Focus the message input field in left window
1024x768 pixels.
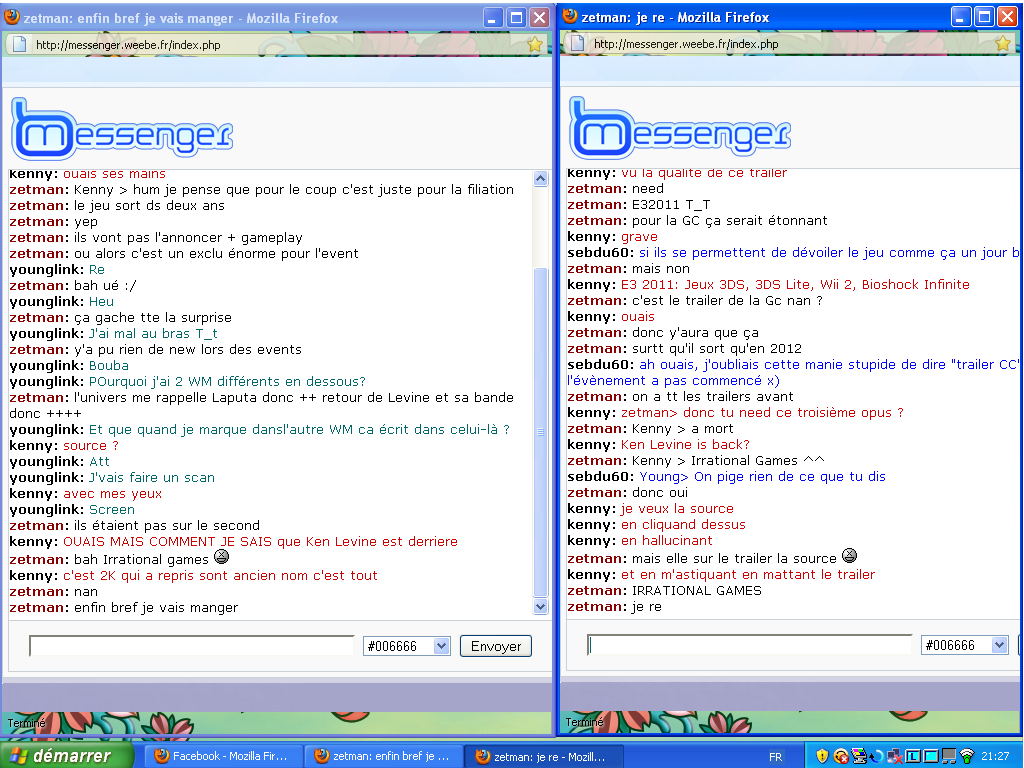[x=191, y=646]
